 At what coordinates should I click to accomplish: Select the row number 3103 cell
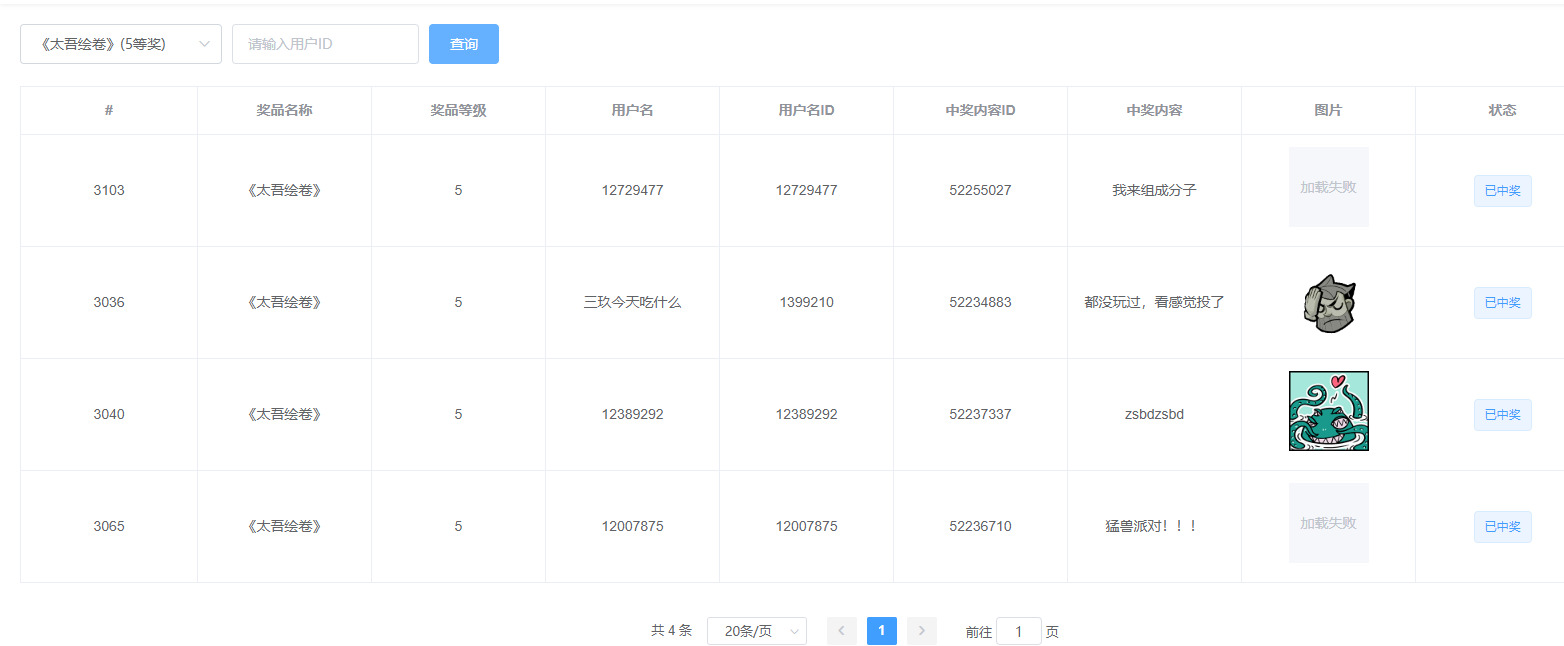[109, 190]
